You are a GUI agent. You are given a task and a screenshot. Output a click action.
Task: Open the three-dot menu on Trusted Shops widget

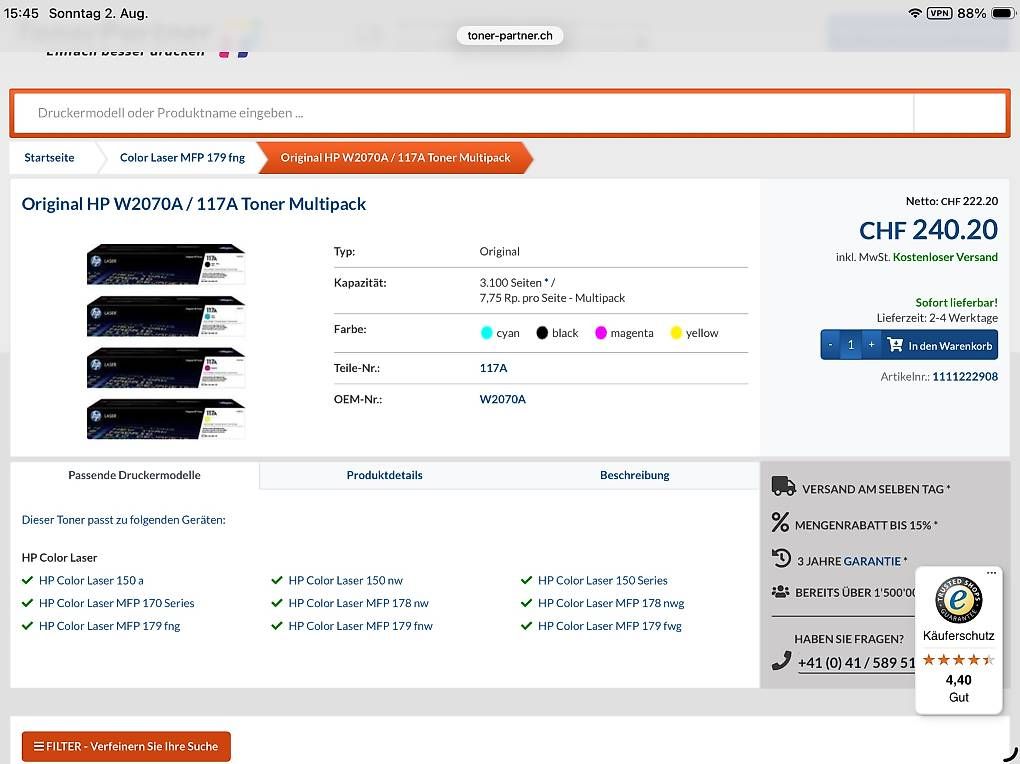[x=991, y=573]
